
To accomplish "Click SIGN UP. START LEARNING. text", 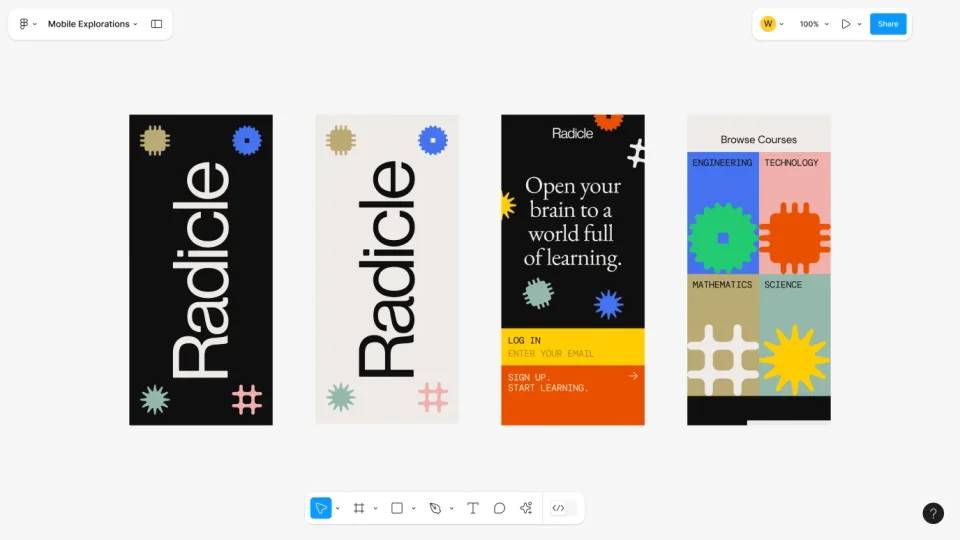I will coord(548,383).
